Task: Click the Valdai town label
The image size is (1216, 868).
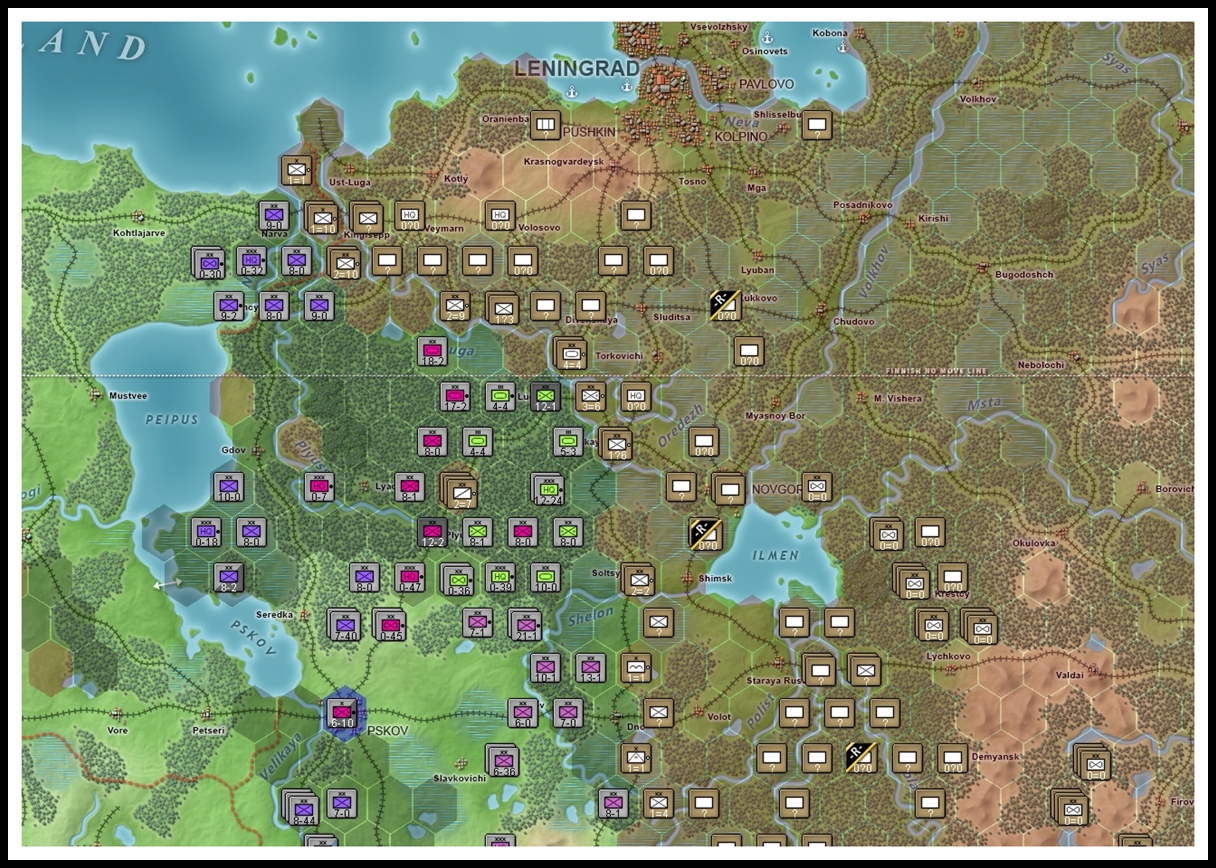Action: (x=1069, y=676)
